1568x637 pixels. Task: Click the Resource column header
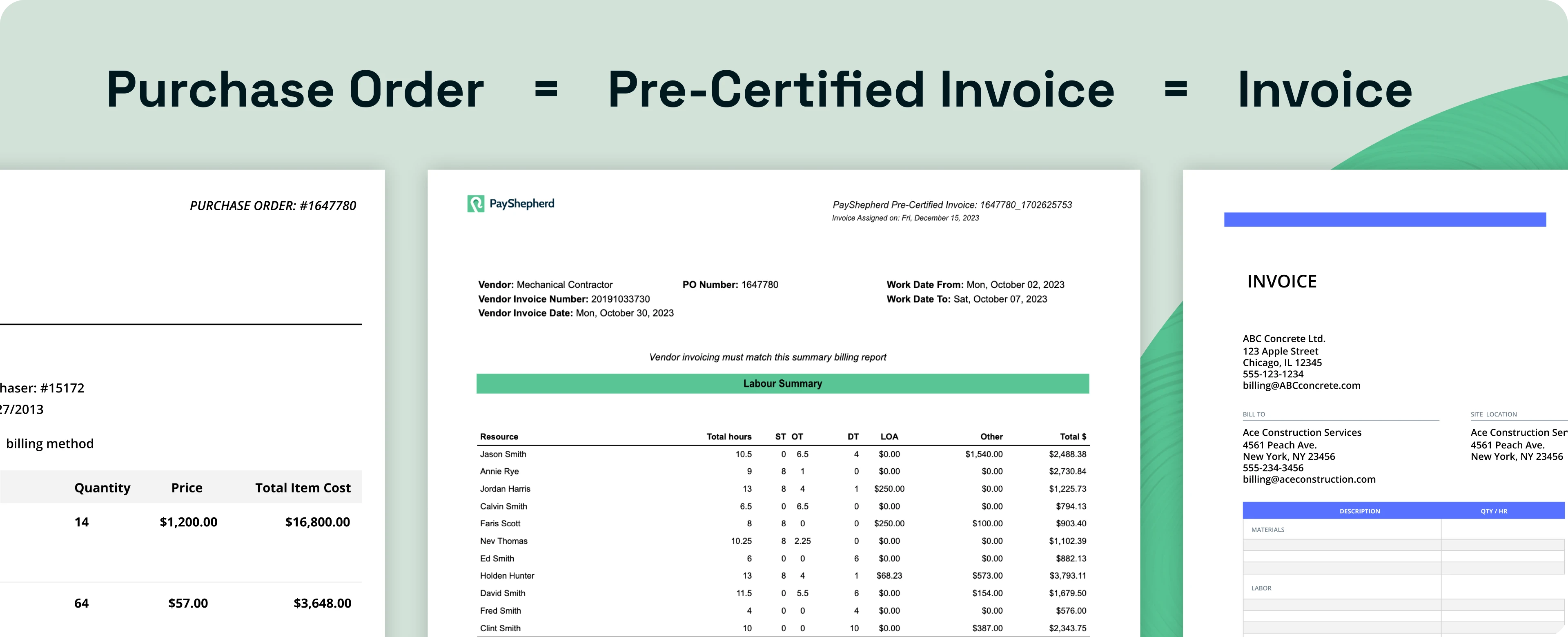(x=499, y=437)
